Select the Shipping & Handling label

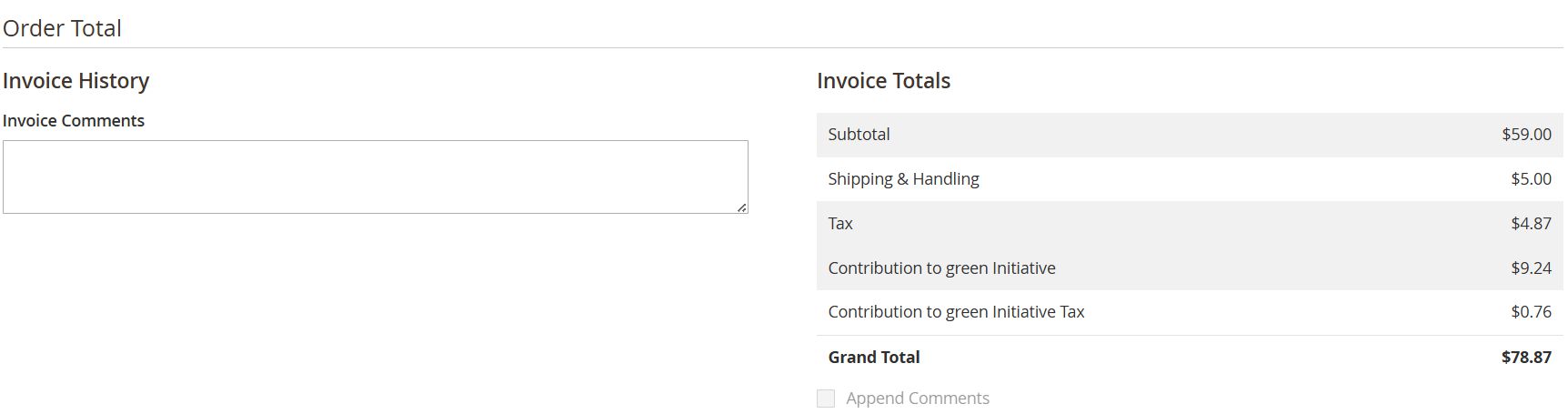coord(903,179)
